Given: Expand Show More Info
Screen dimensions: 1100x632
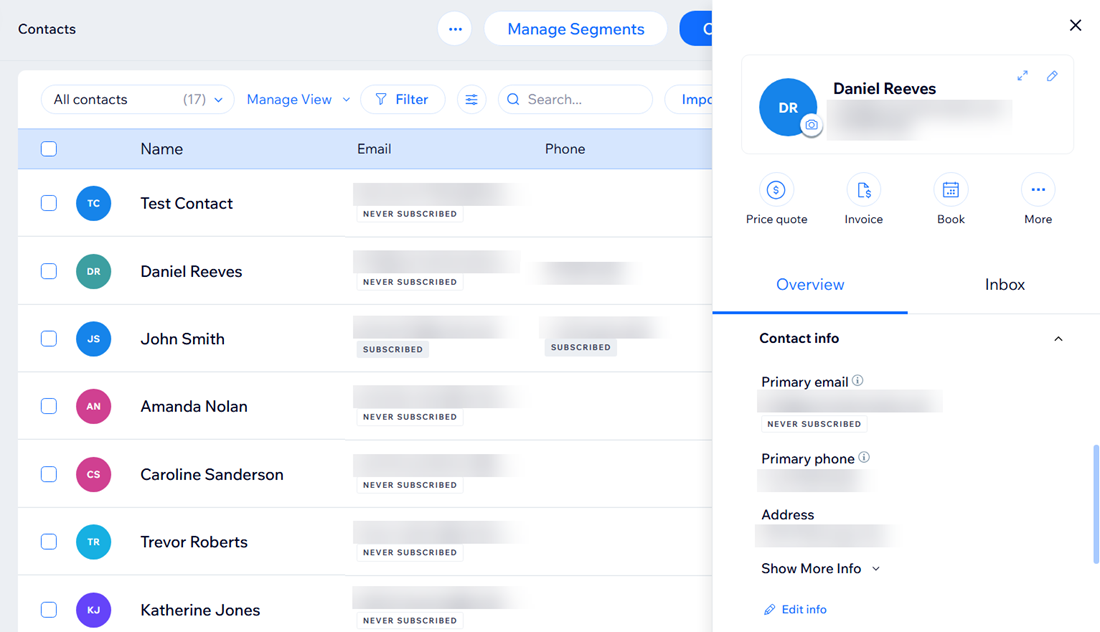Looking at the screenshot, I should point(820,569).
